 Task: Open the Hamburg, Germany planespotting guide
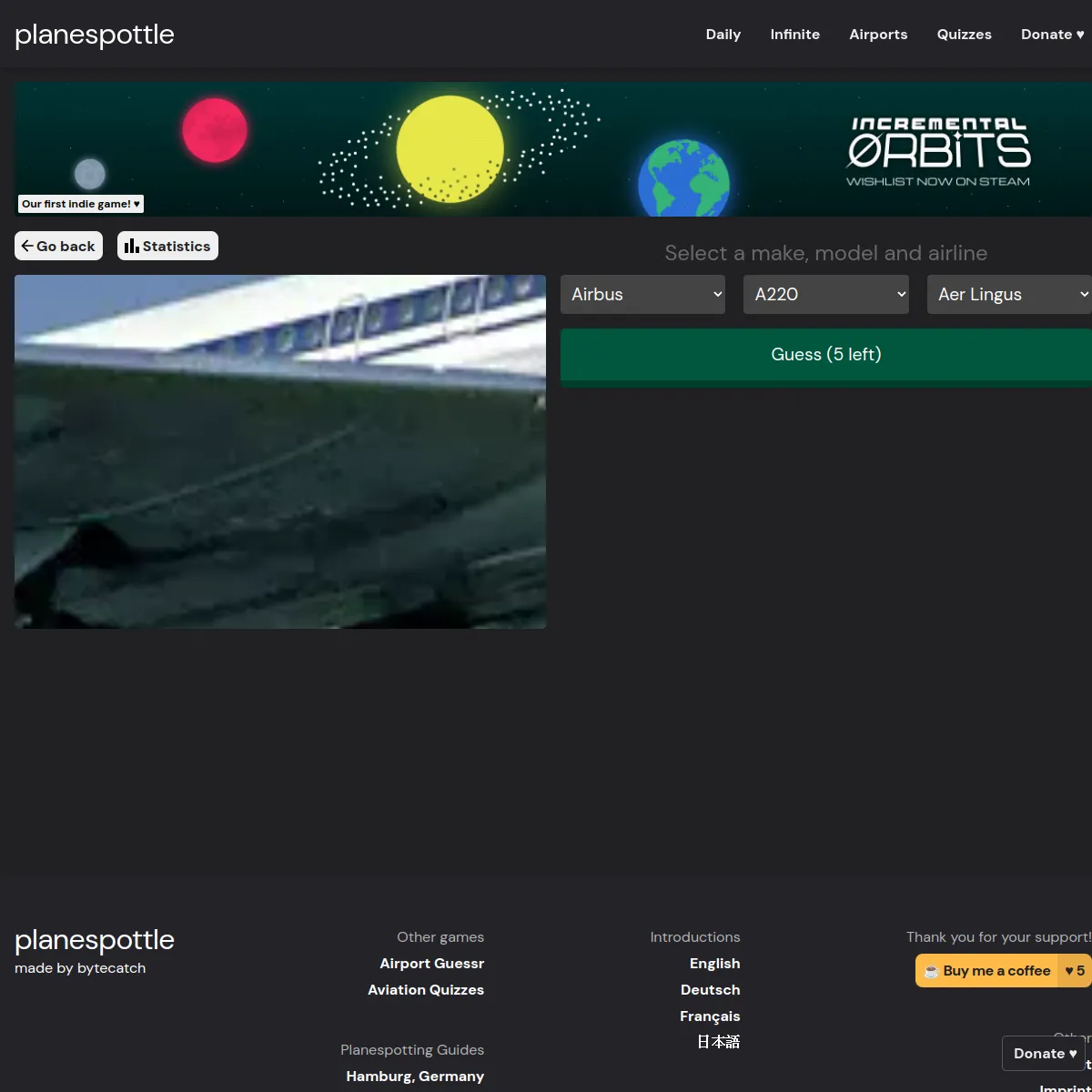click(x=415, y=1077)
